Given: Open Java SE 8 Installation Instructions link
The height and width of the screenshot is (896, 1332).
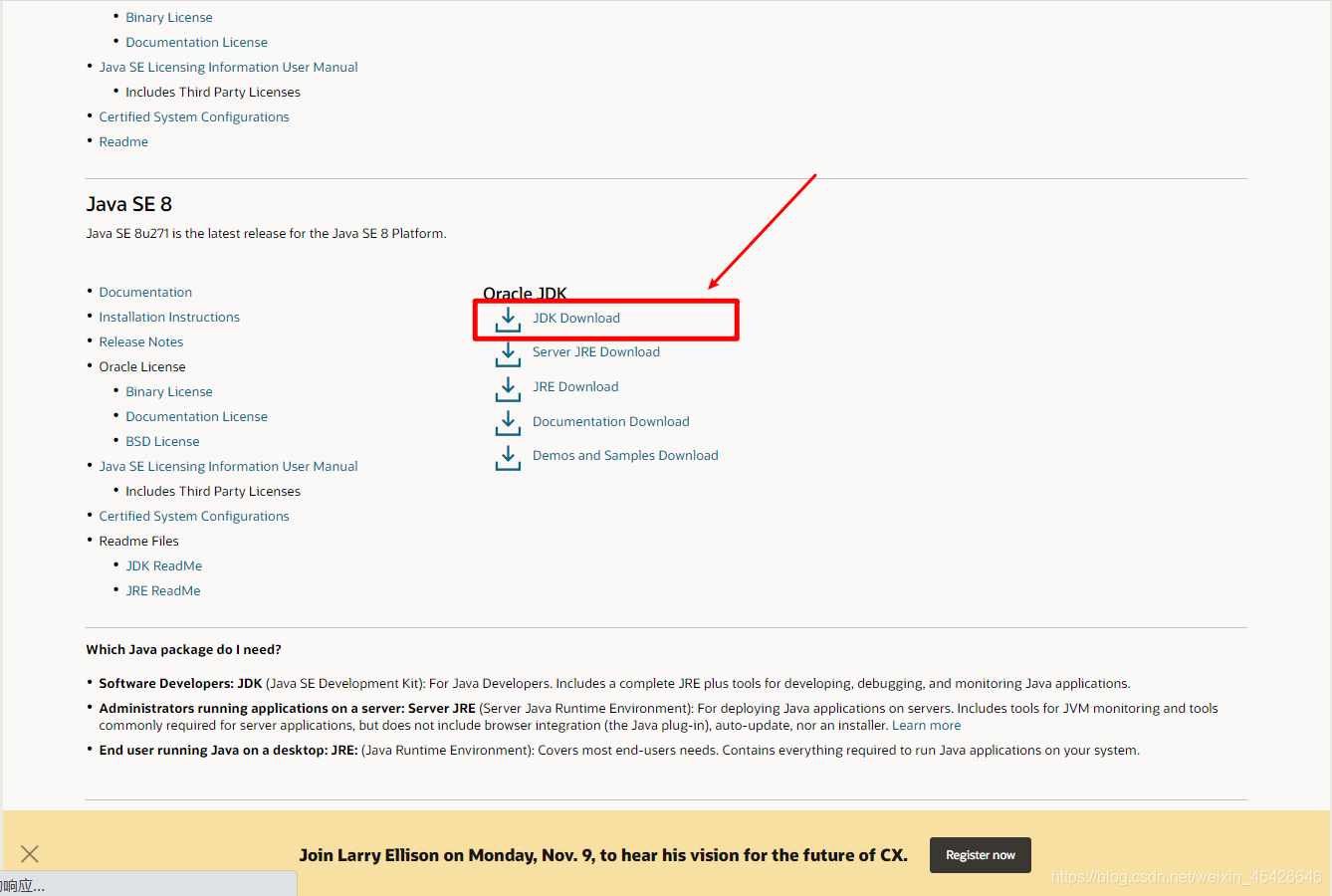Looking at the screenshot, I should (169, 317).
